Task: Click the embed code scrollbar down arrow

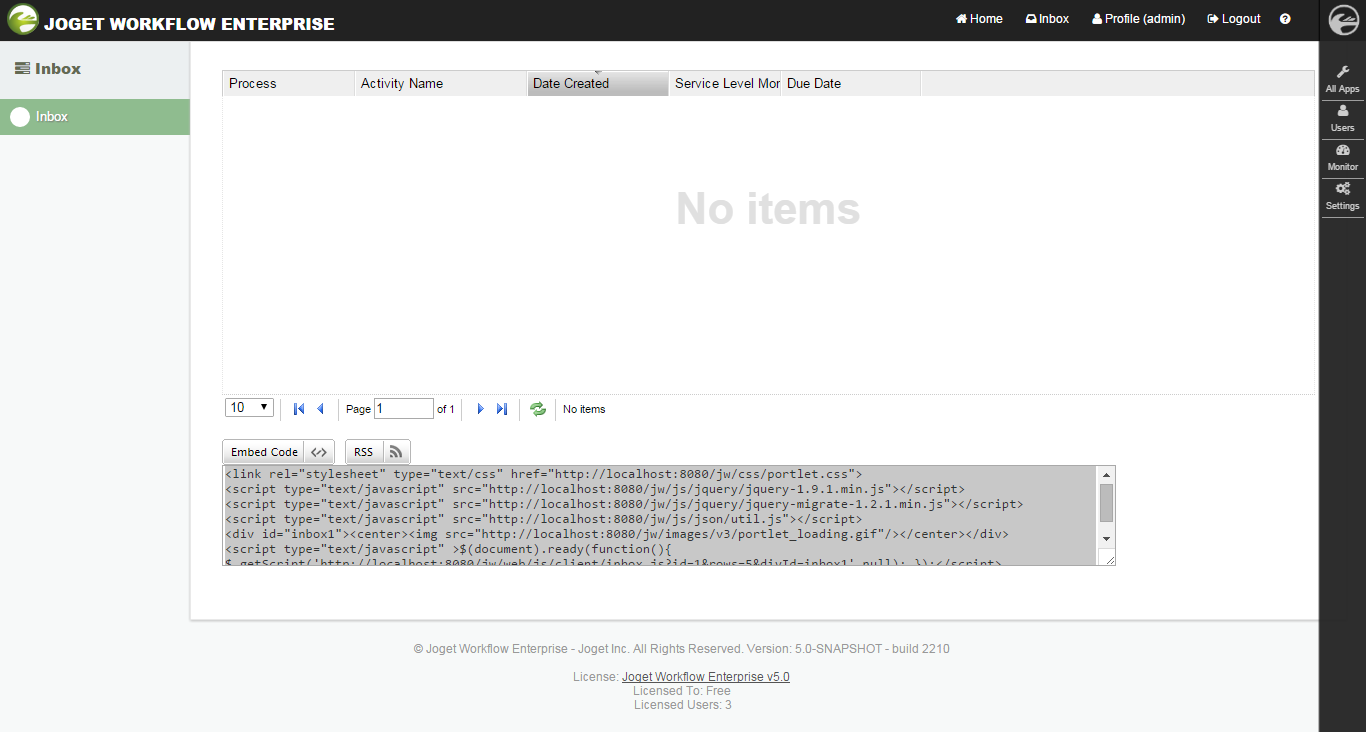Action: coord(1106,539)
